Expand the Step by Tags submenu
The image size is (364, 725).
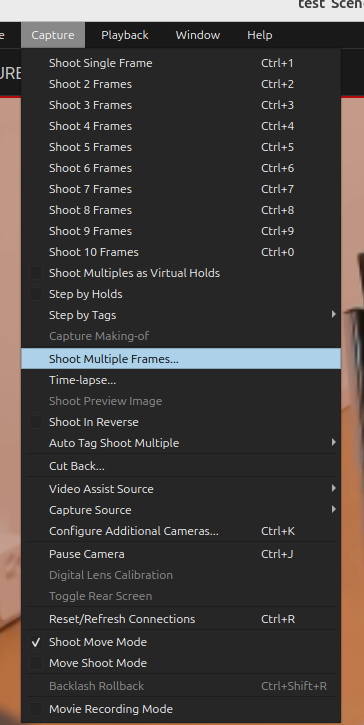point(181,315)
